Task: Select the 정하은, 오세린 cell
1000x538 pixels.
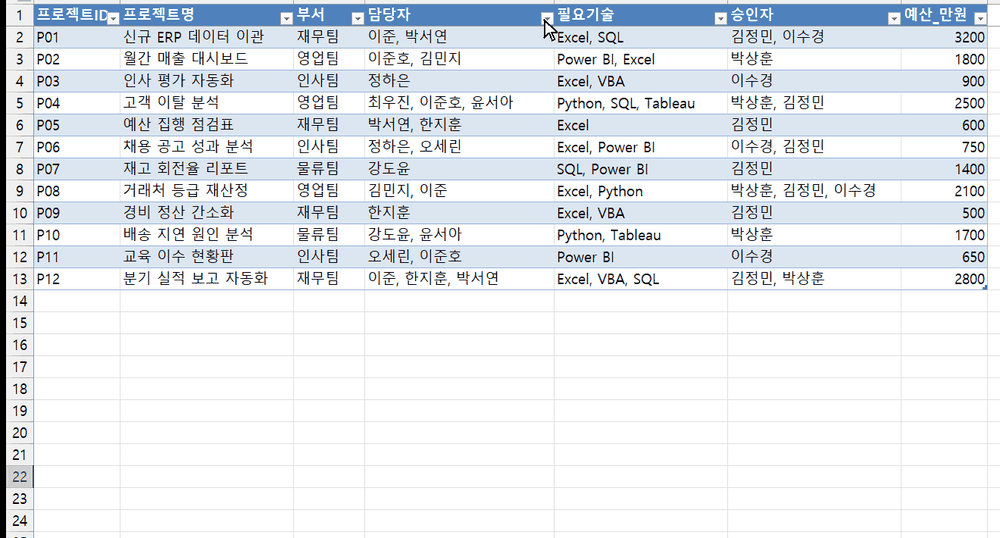Action: (459, 147)
